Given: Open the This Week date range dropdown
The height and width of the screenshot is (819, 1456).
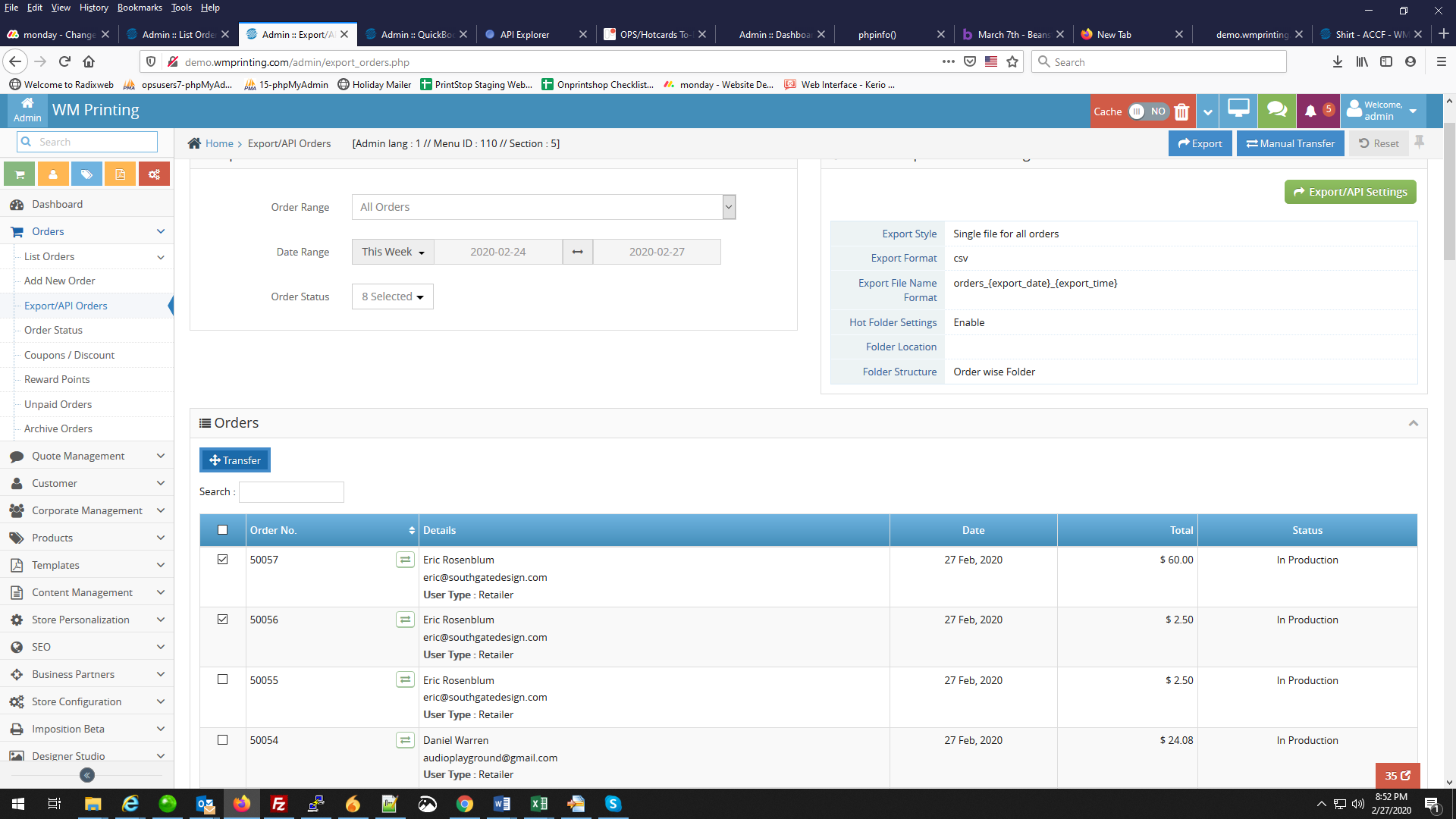Looking at the screenshot, I should point(392,252).
